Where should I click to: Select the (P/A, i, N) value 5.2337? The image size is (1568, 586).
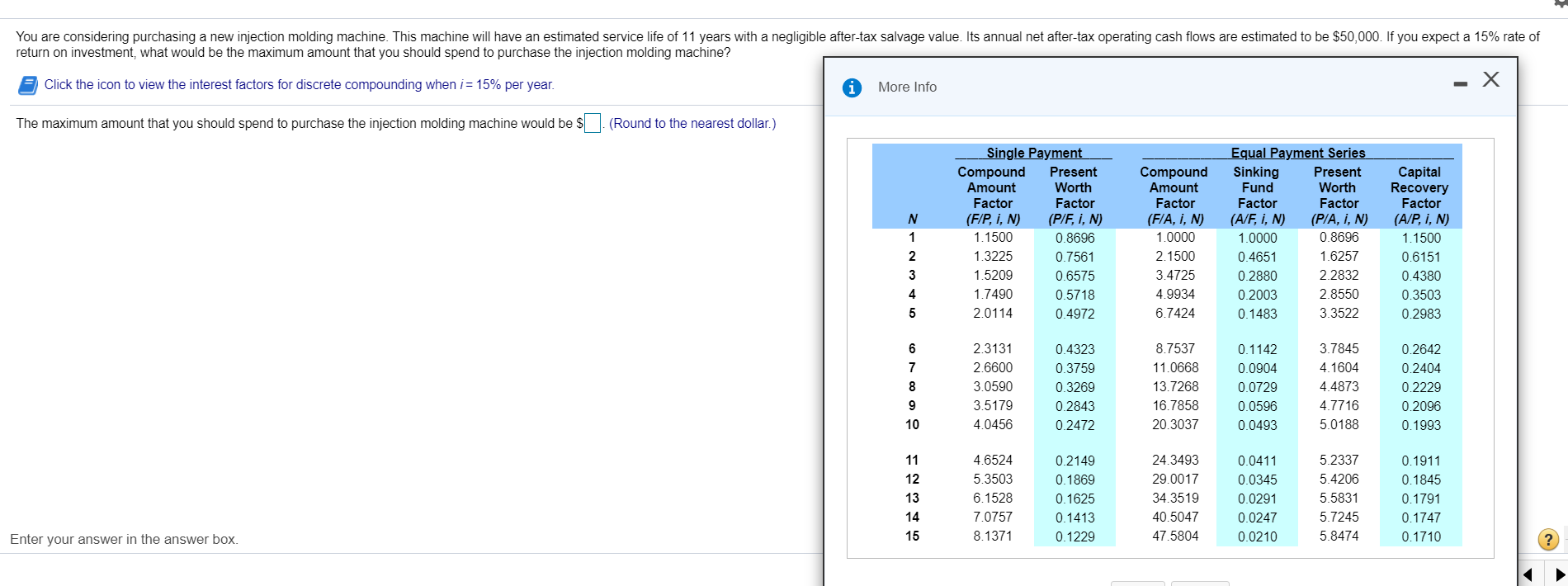1339,461
